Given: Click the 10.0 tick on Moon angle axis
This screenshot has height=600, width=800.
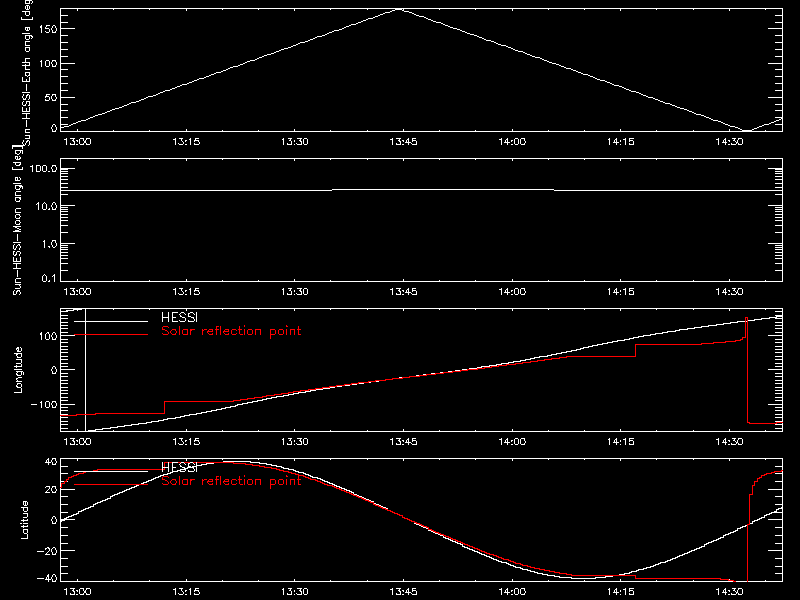Looking at the screenshot, I should tap(46, 207).
